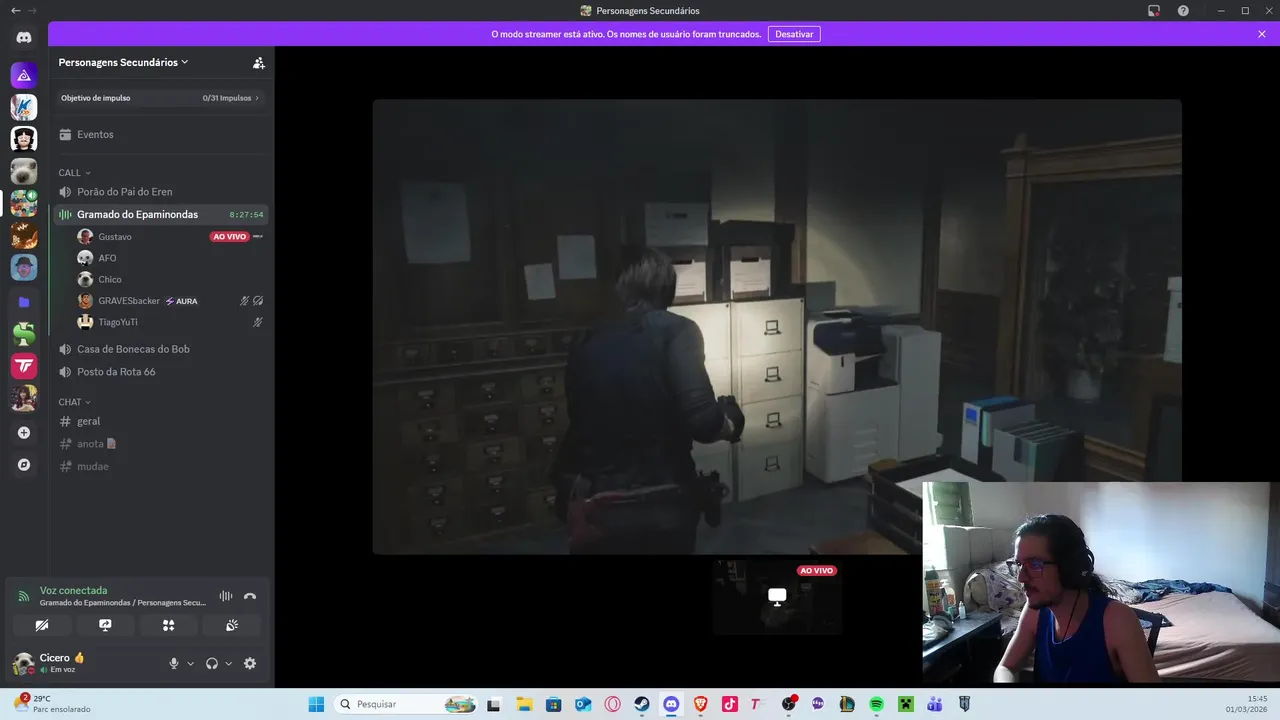
Task: Open the purple triangle server icon
Action: (24, 75)
